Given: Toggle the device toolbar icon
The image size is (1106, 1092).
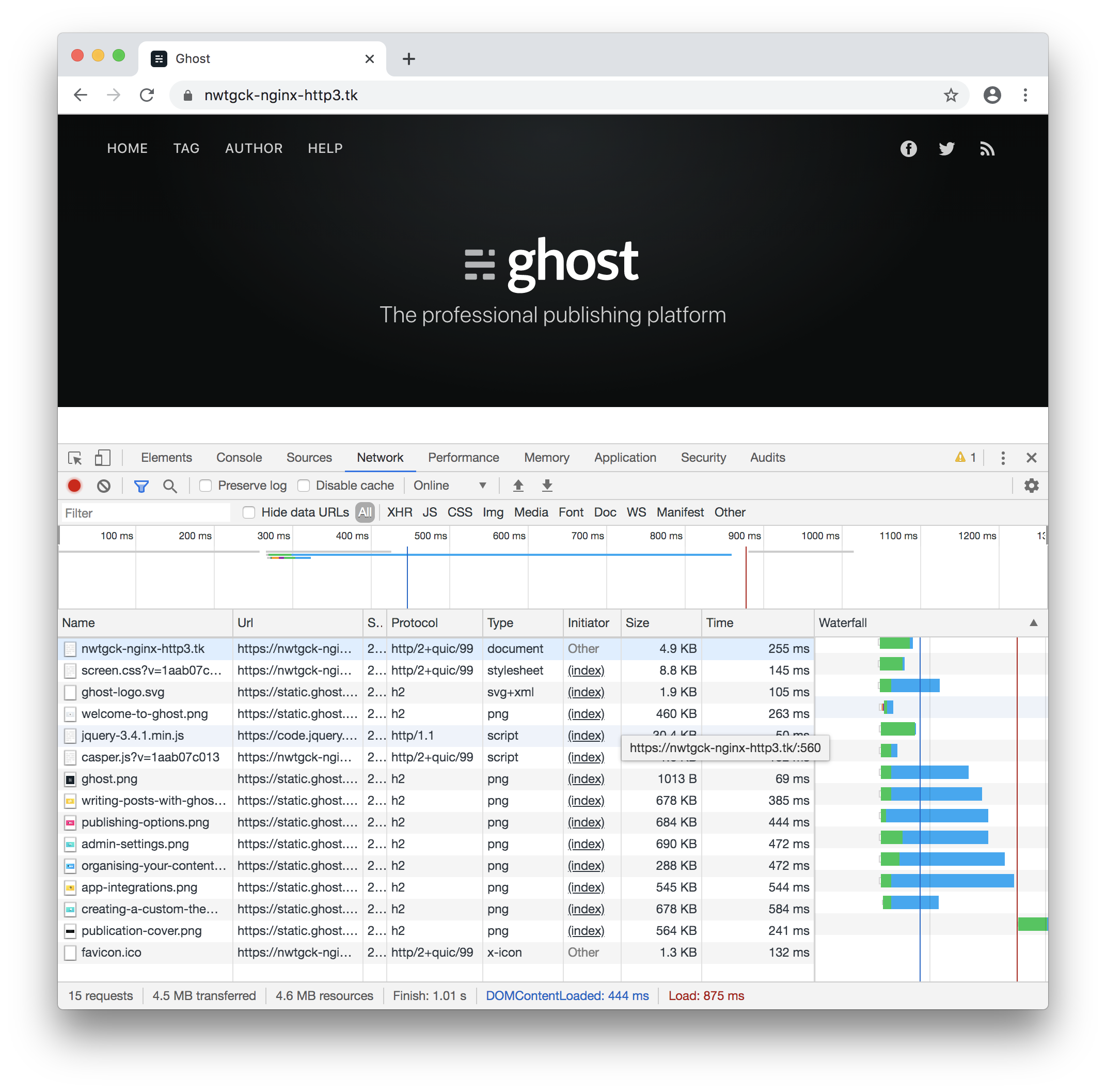Looking at the screenshot, I should click(102, 458).
